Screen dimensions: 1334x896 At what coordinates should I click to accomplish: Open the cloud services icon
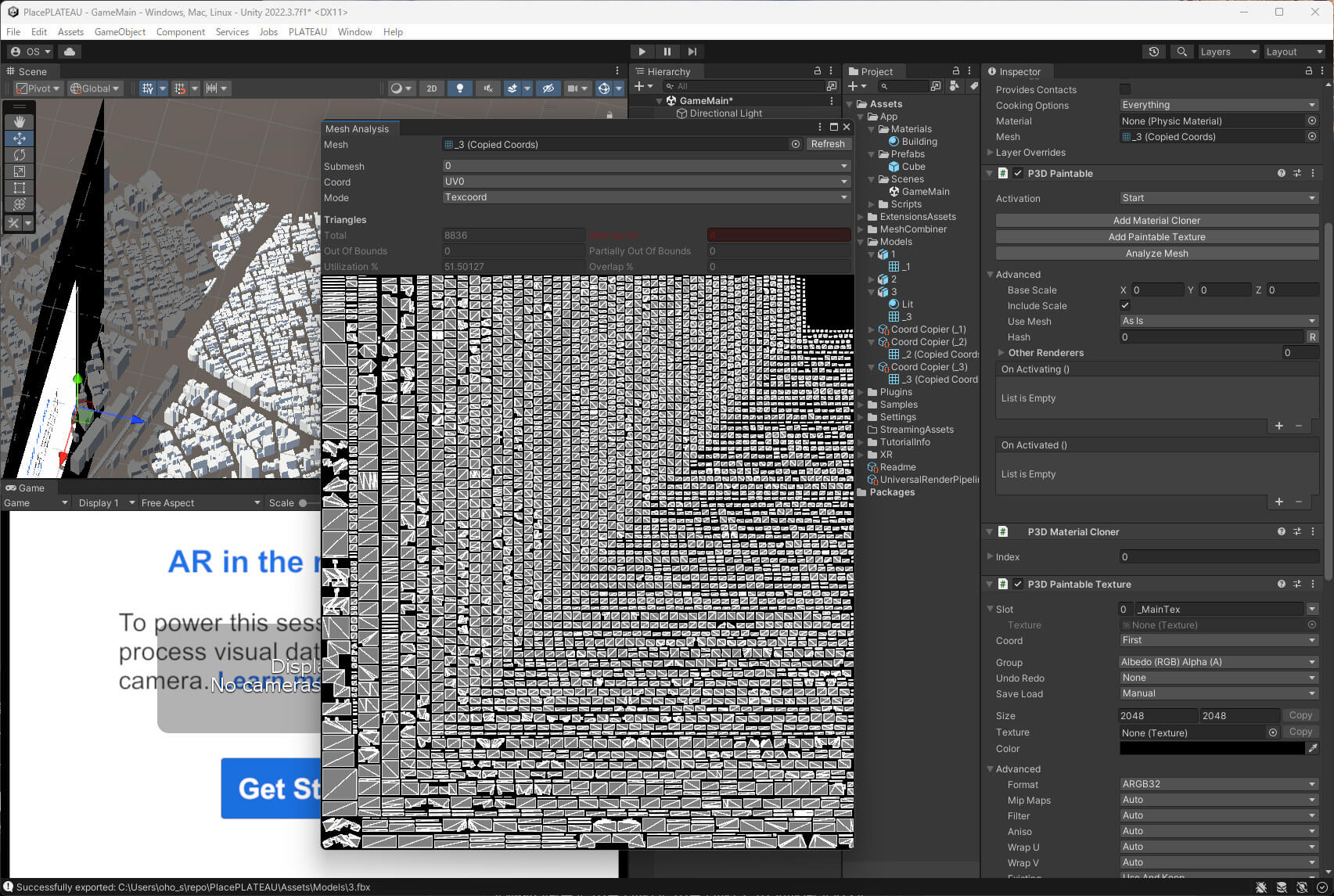[x=70, y=52]
